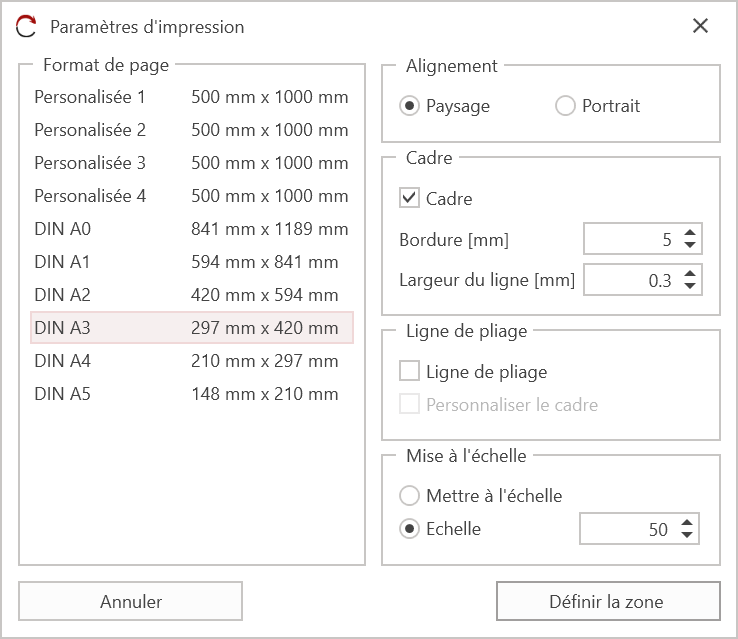Decrease Largeur du ligne with down arrow

(x=690, y=287)
